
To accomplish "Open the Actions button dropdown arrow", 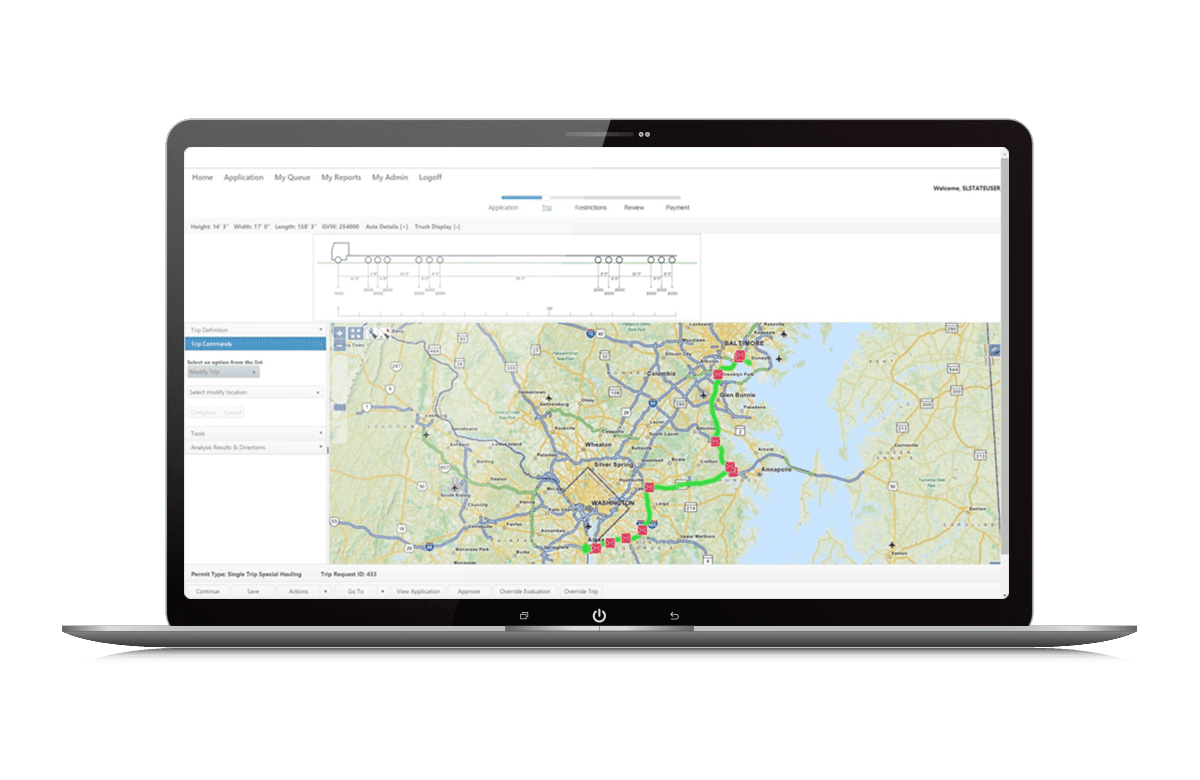I will (324, 592).
